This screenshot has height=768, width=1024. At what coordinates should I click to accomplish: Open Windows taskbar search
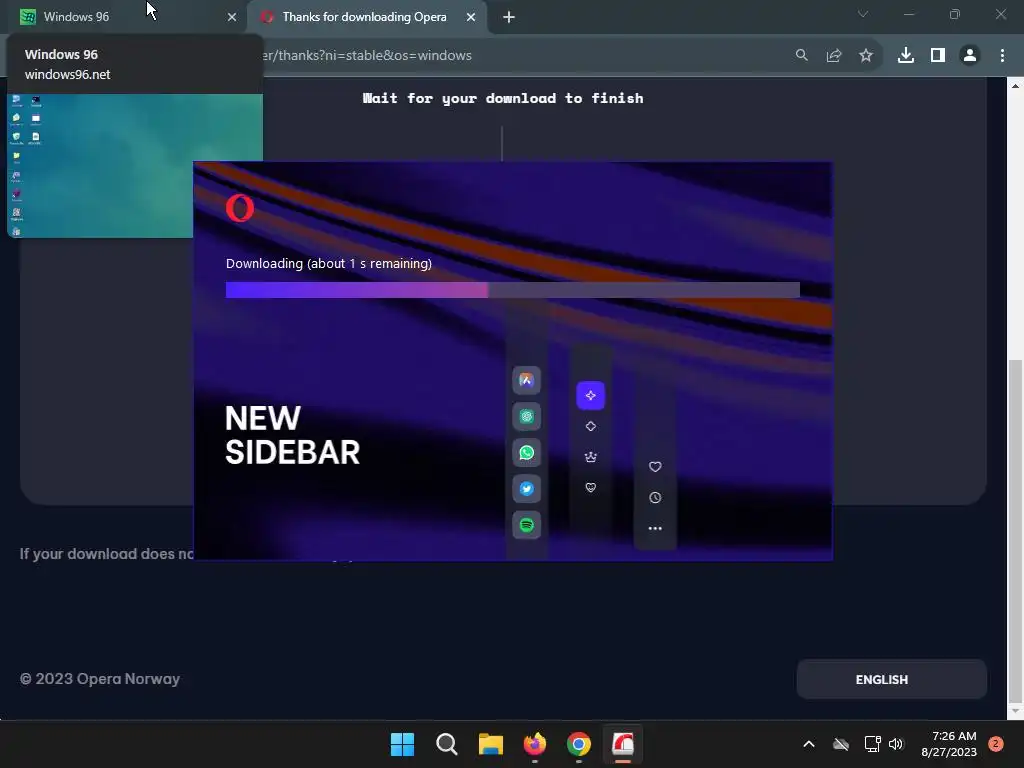coord(447,744)
